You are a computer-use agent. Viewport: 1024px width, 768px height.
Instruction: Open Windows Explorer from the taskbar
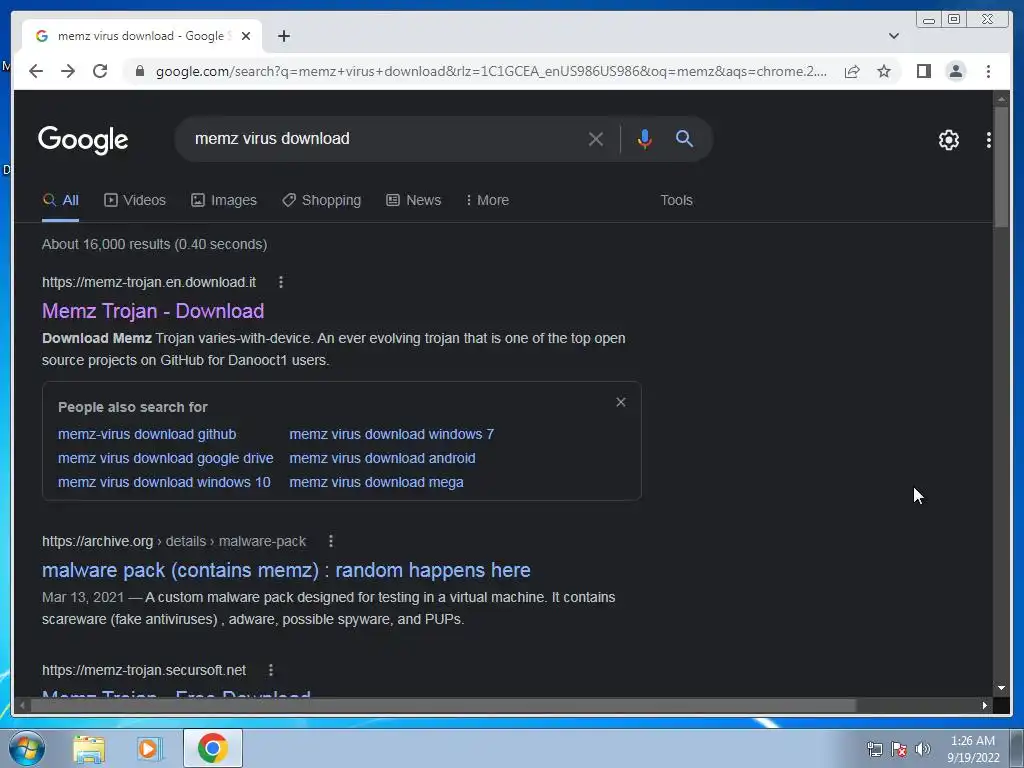(89, 748)
